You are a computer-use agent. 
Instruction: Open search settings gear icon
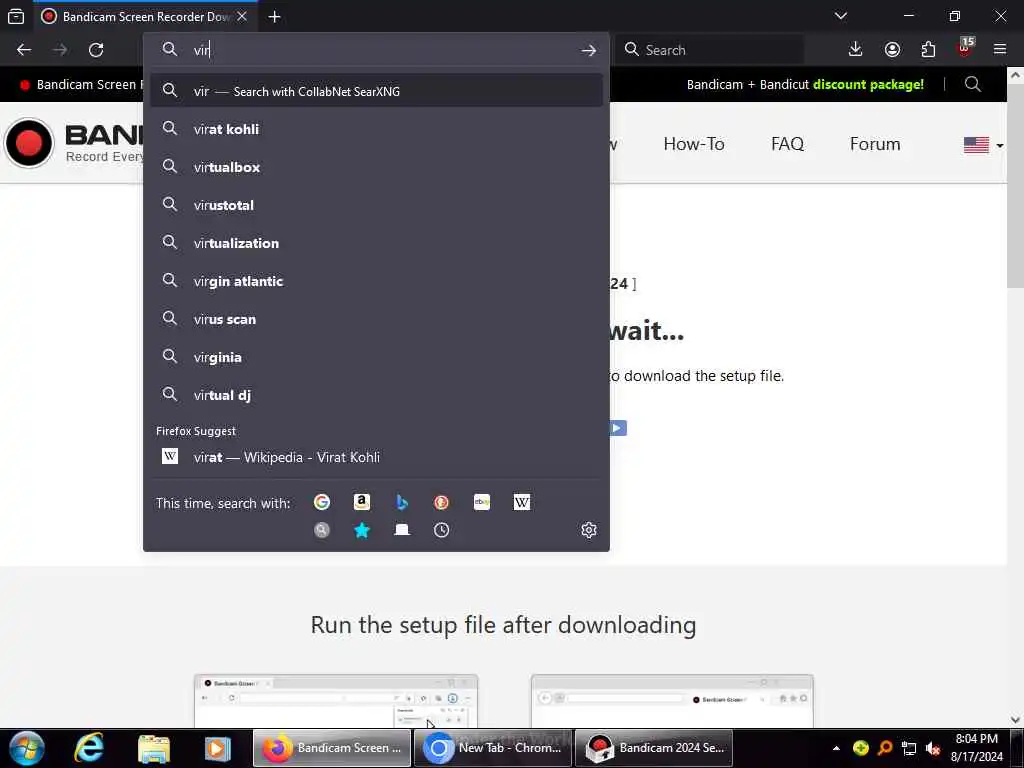point(588,530)
